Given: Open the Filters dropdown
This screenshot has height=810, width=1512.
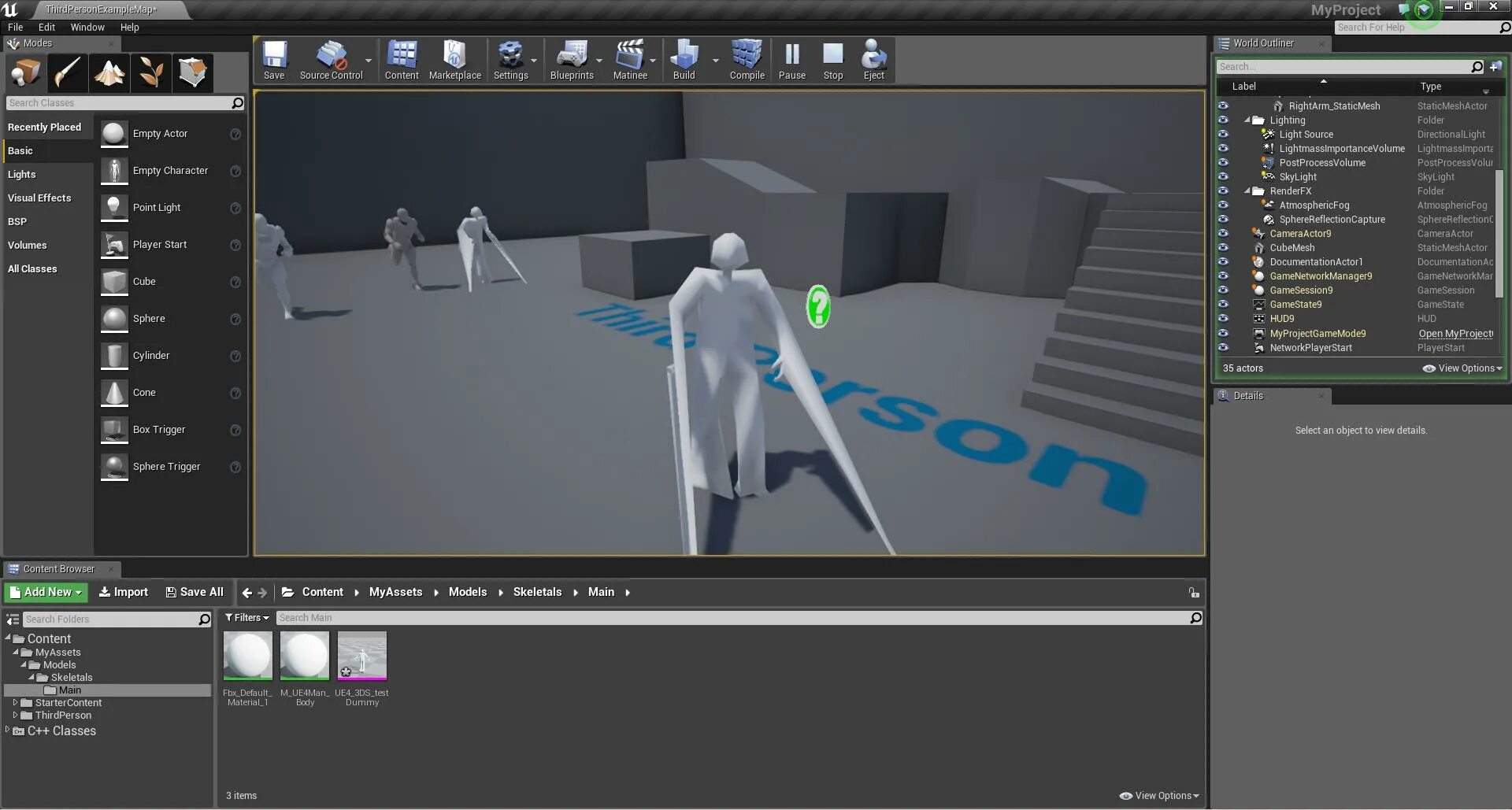Looking at the screenshot, I should click(x=247, y=619).
